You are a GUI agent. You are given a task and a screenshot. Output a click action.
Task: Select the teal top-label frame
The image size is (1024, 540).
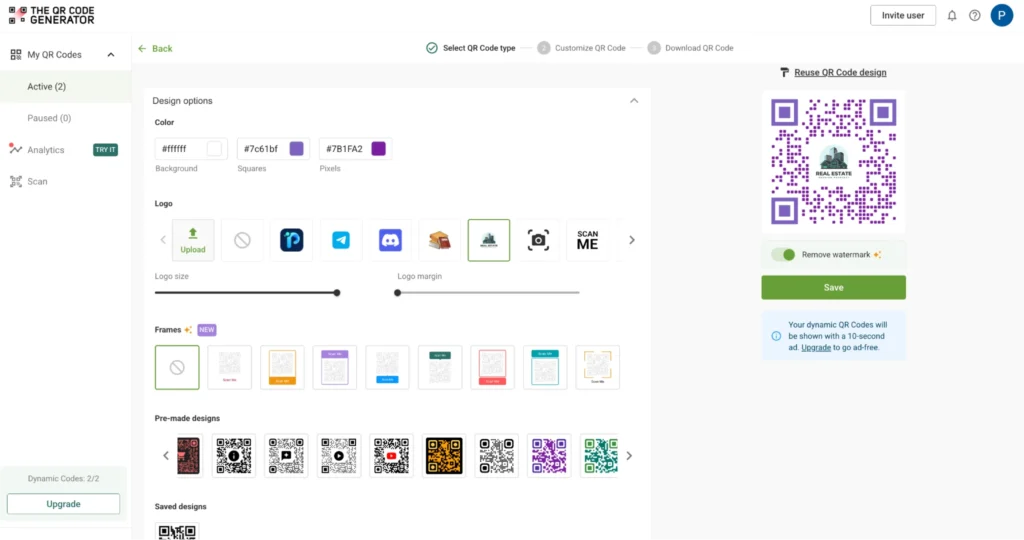point(545,368)
